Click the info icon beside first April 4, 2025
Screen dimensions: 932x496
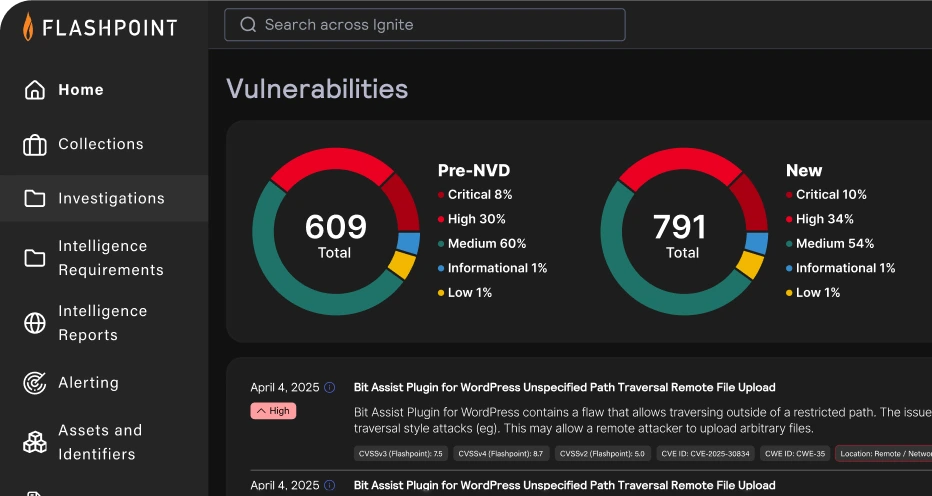329,388
